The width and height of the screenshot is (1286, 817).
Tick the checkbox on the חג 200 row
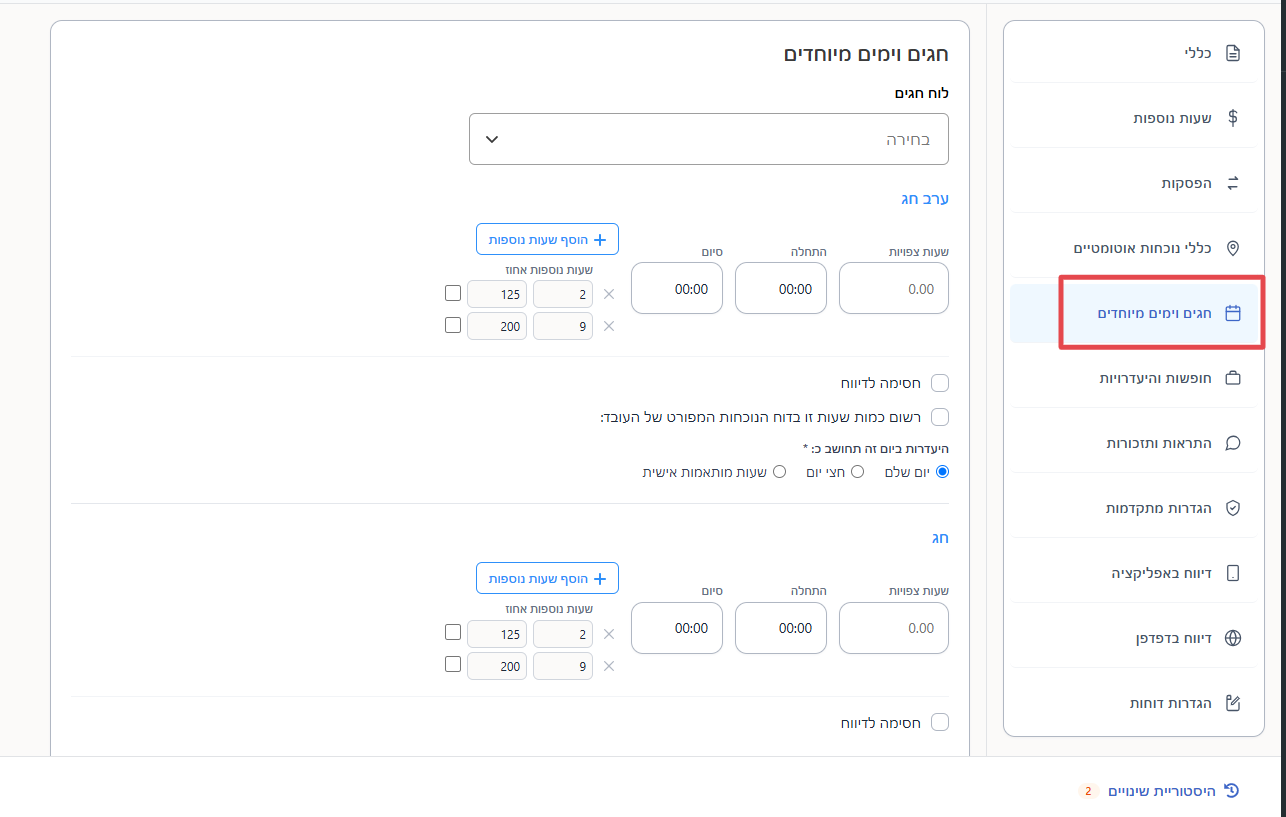453,664
